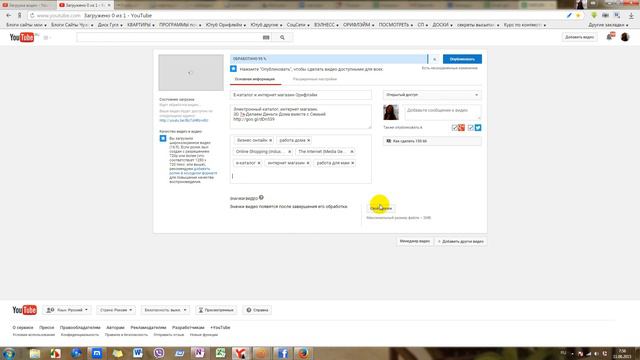This screenshot has height=360, width=640.
Task: Remove the 'e-каталог' tag
Action: 259,163
